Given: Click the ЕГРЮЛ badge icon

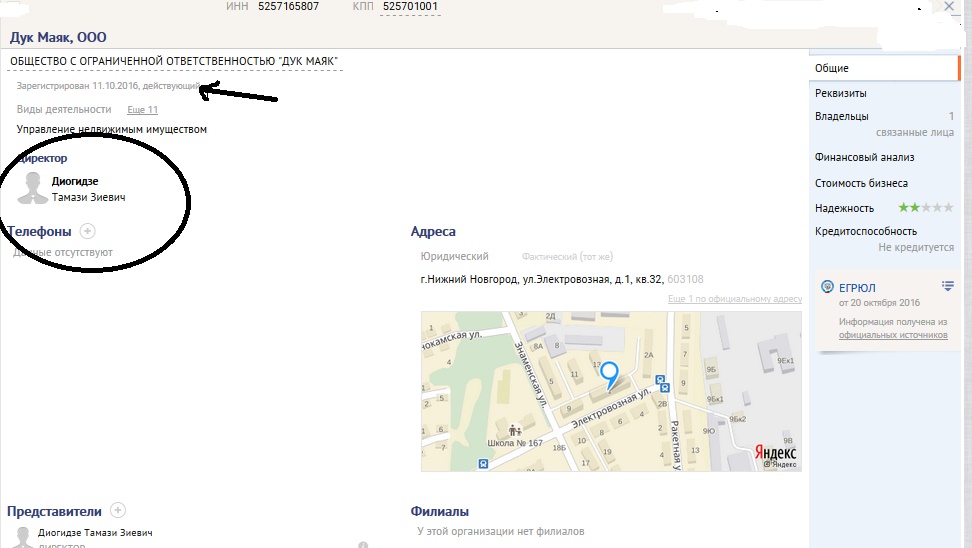Looking at the screenshot, I should [x=827, y=287].
